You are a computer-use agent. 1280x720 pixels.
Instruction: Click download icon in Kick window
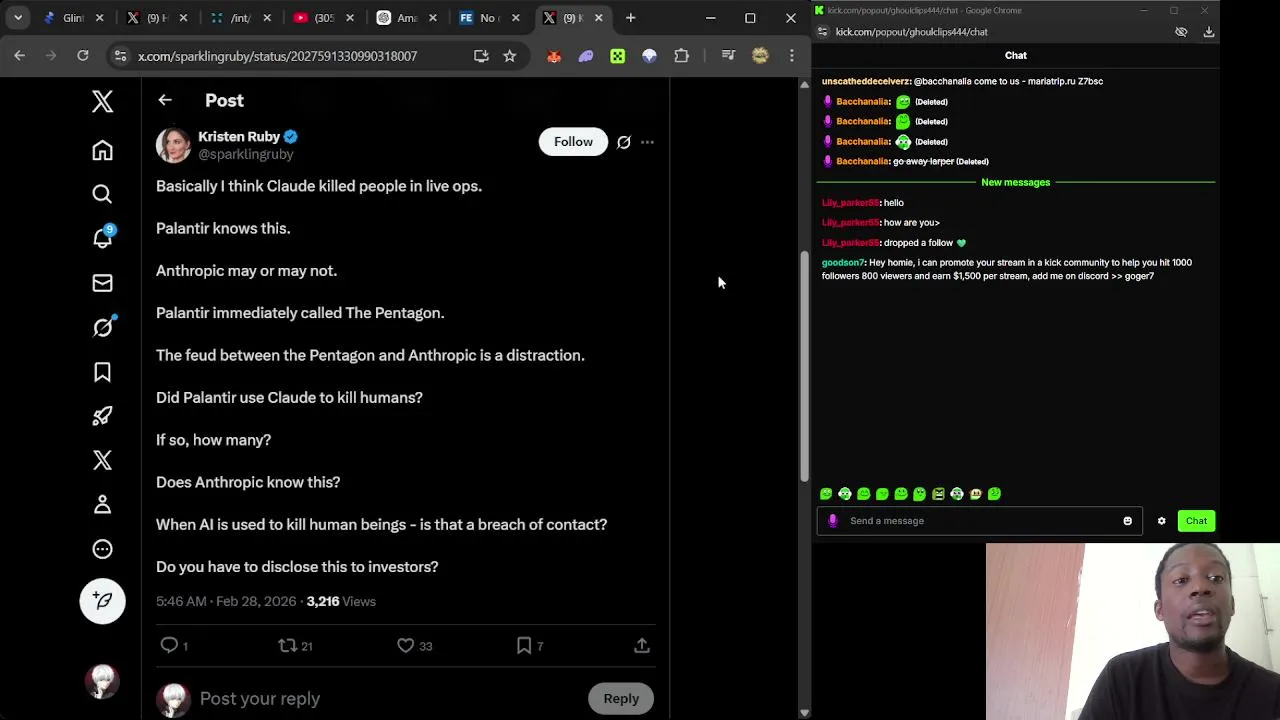[x=1208, y=32]
